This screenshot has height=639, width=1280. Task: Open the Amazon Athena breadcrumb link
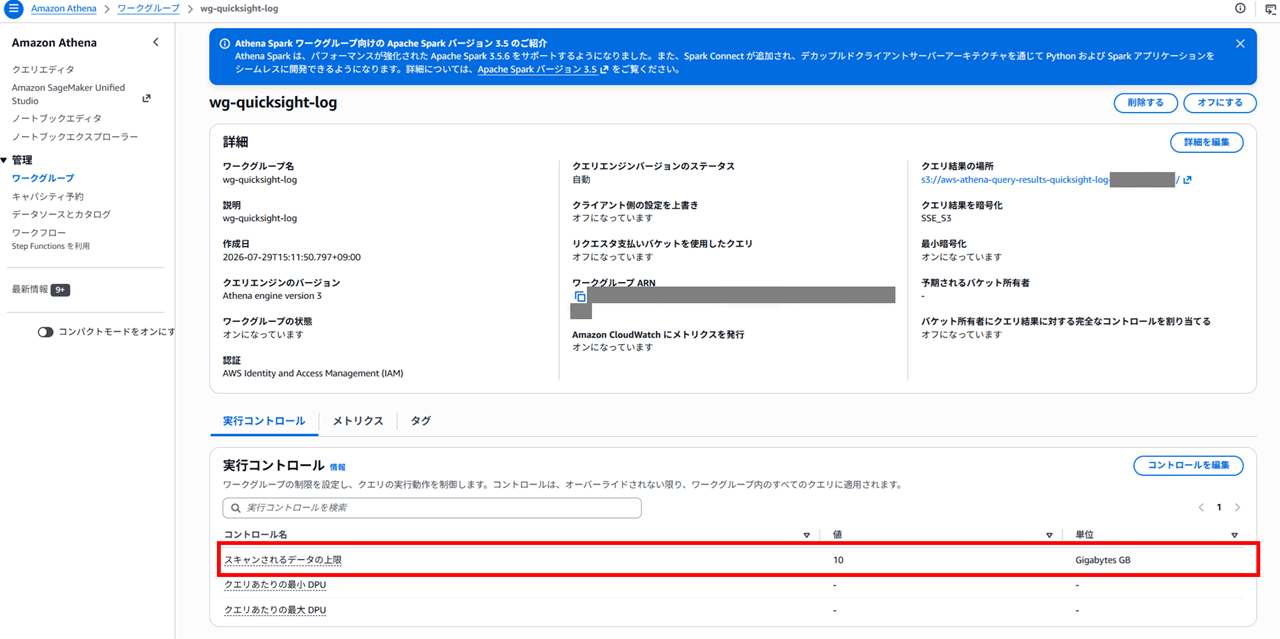64,8
